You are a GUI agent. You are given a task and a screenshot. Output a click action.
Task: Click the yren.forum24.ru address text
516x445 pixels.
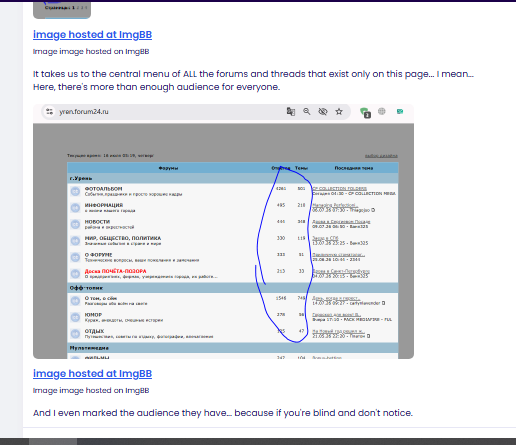pos(84,112)
